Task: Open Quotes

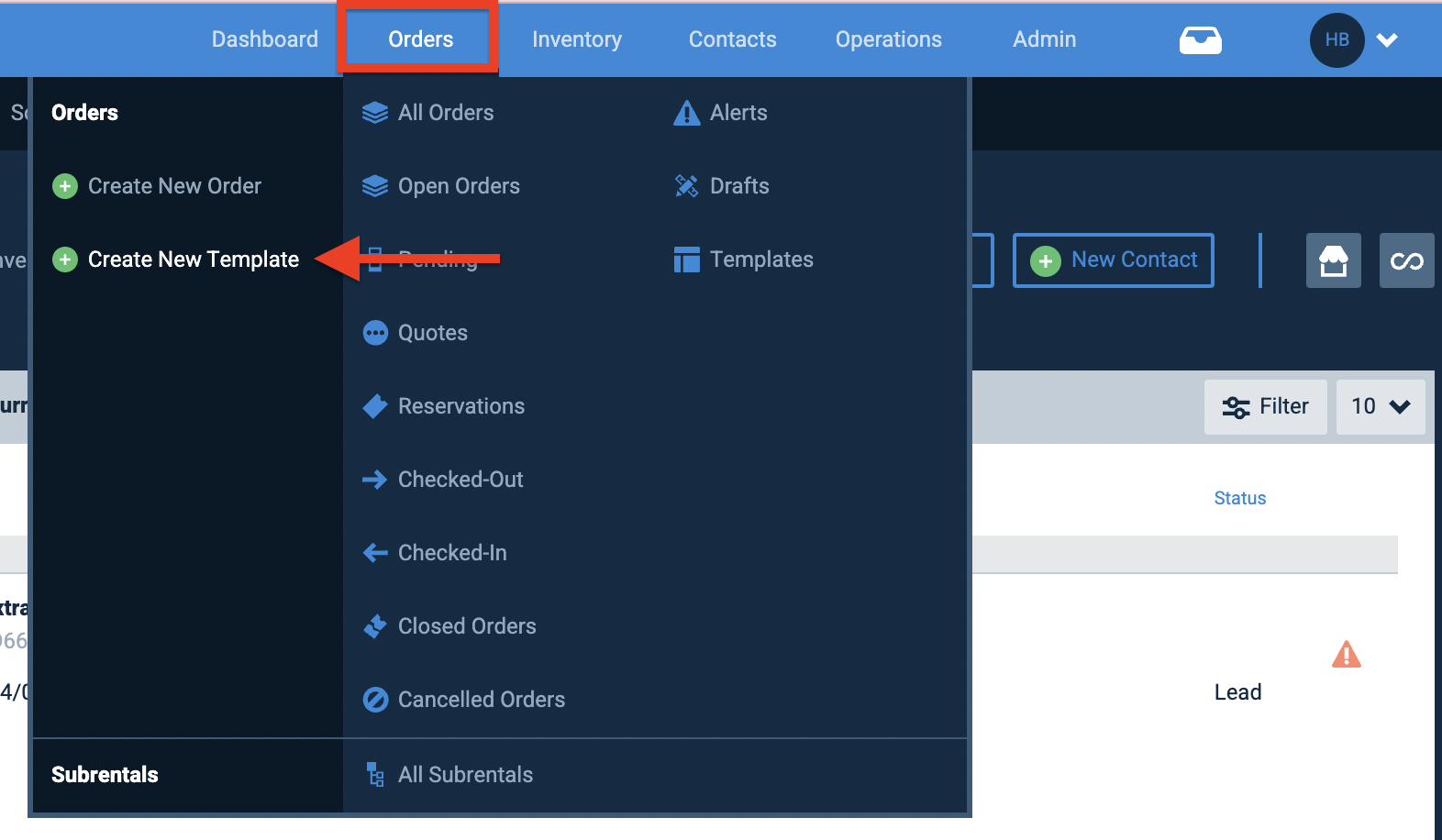Action: tap(433, 333)
